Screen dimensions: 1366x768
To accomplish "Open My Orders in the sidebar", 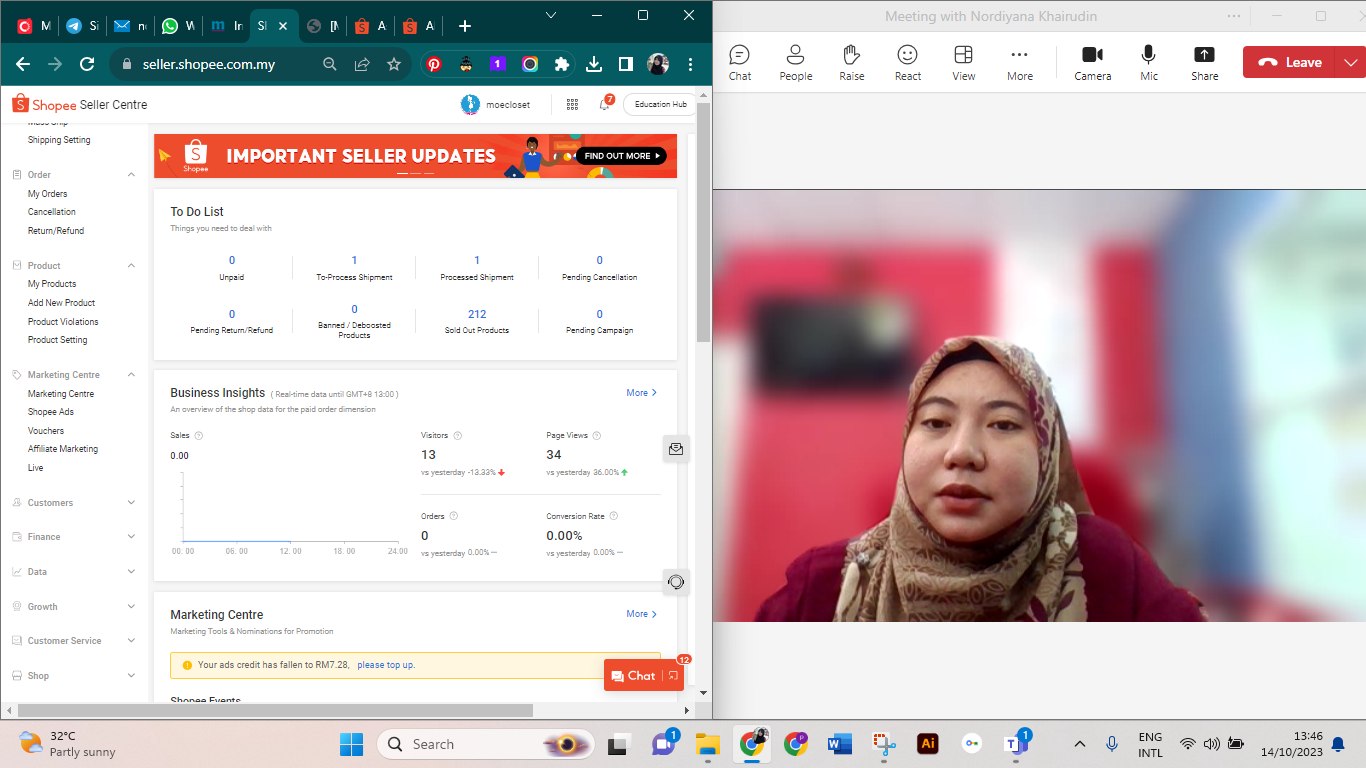I will (48, 194).
